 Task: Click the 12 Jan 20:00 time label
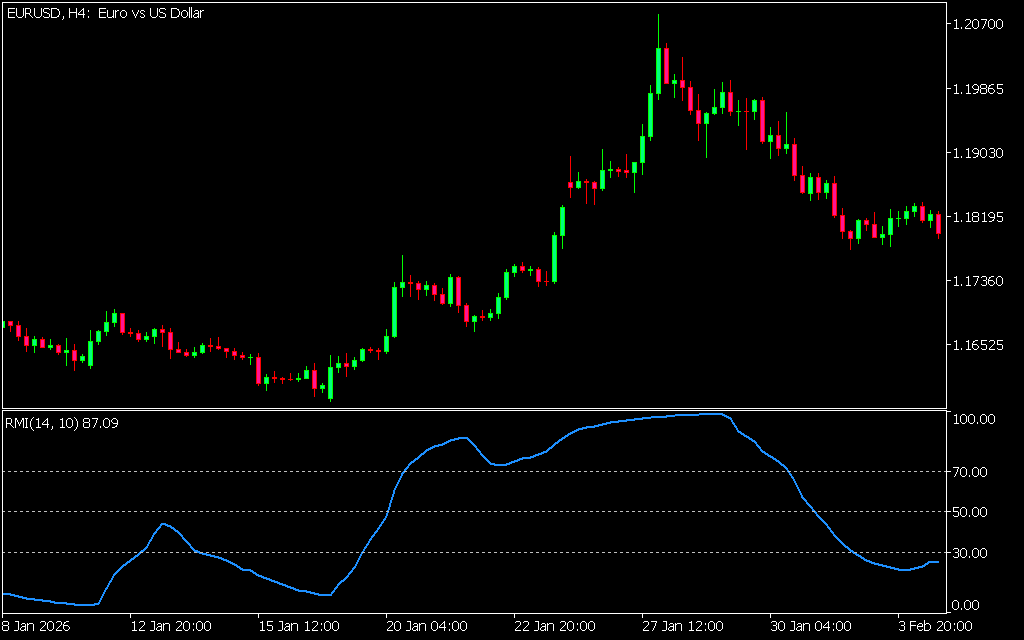tap(170, 626)
